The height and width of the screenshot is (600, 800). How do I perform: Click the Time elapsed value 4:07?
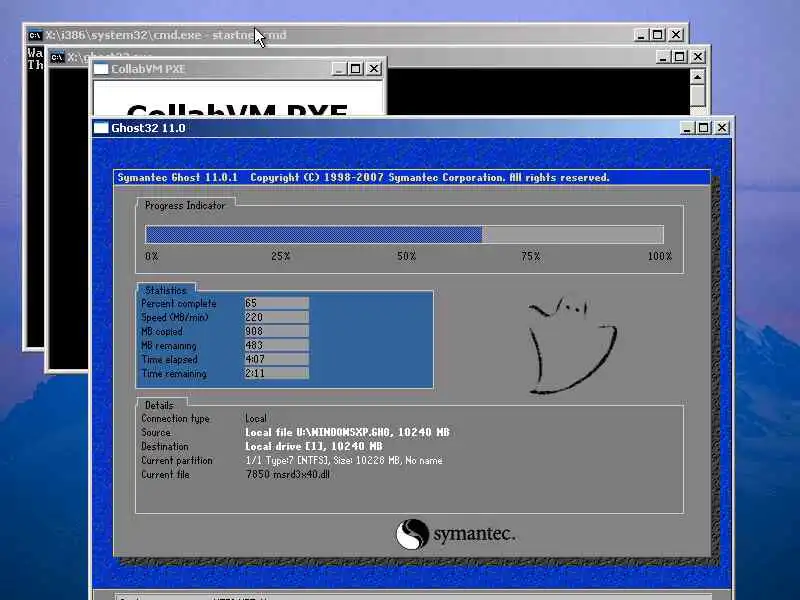[x=277, y=359]
